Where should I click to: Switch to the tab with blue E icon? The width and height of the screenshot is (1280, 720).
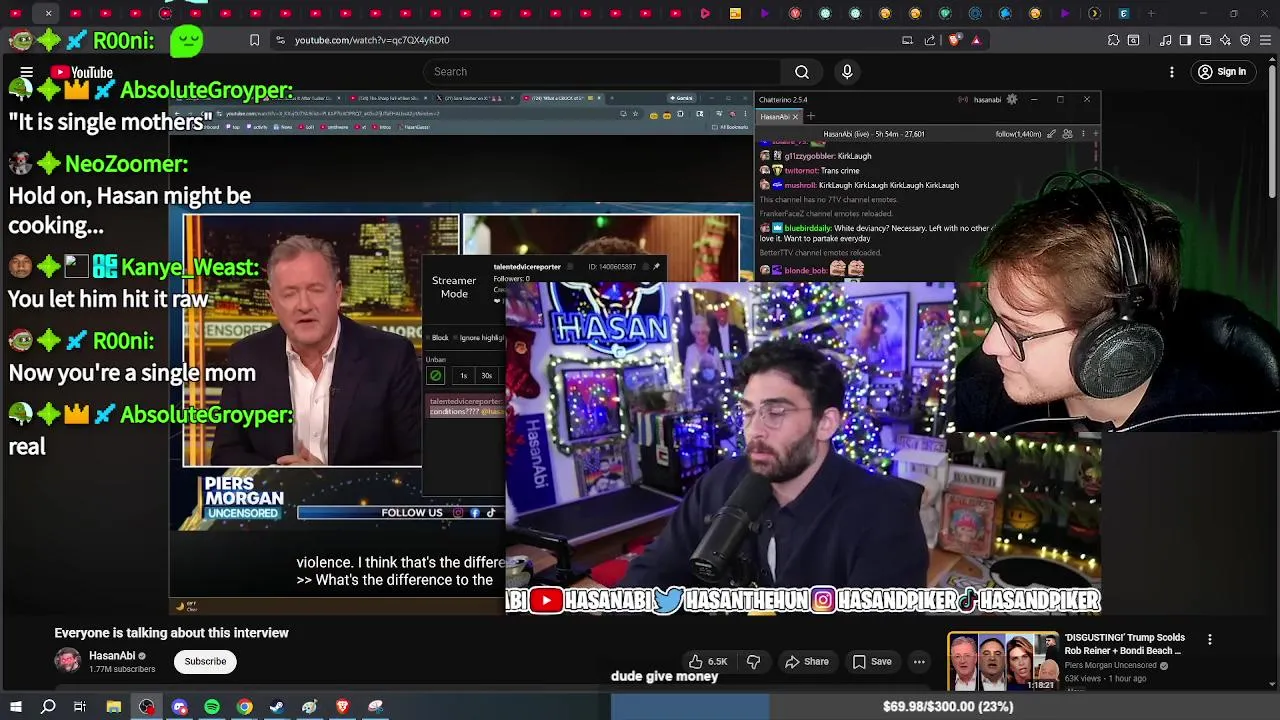coord(1124,14)
